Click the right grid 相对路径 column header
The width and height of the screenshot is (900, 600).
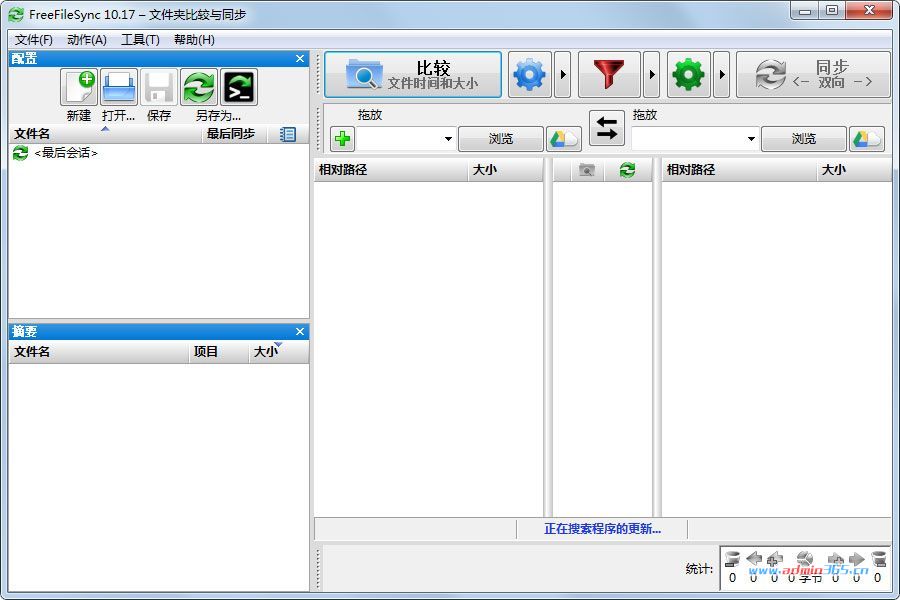coord(739,170)
